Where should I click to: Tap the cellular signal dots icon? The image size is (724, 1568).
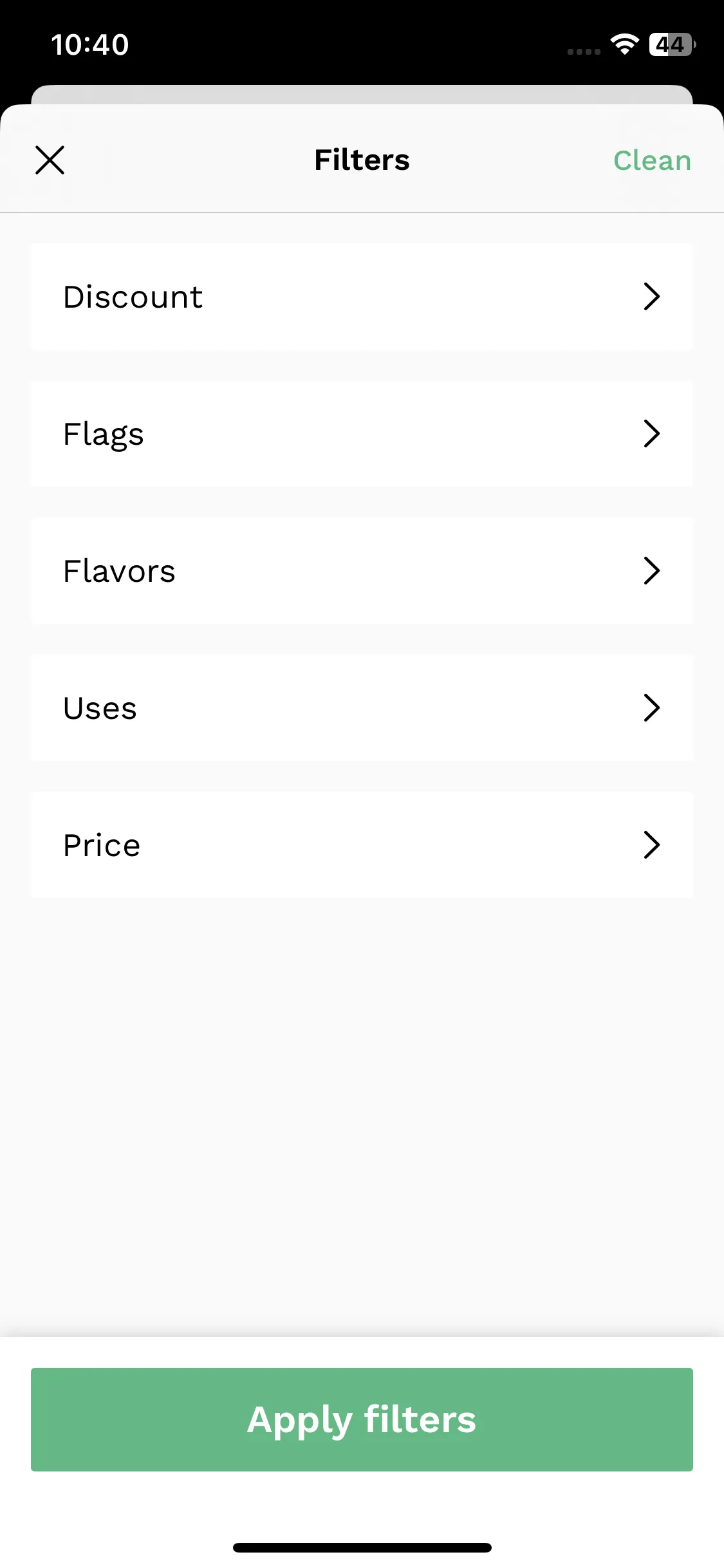pos(584,51)
